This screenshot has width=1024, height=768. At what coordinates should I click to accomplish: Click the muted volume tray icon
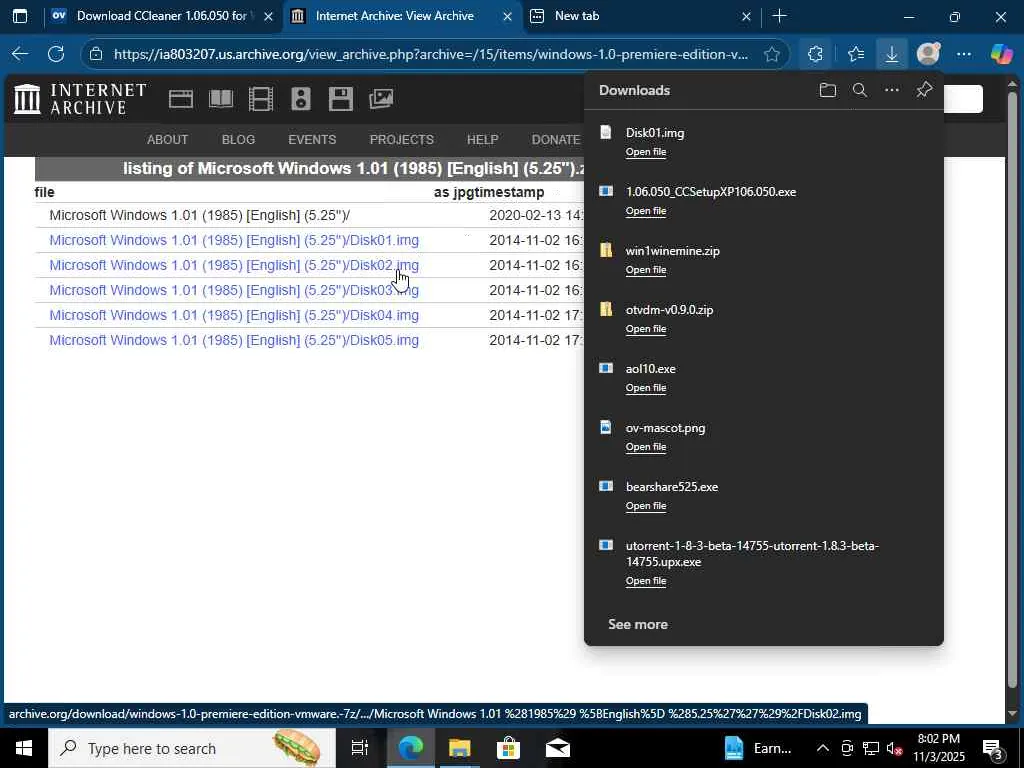(x=894, y=748)
